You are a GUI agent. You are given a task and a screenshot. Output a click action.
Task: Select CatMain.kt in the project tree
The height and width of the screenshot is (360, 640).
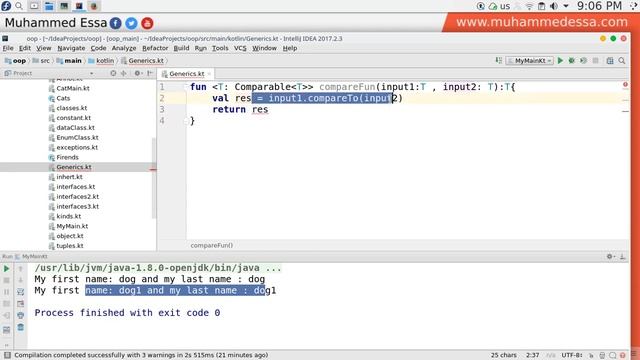click(x=73, y=88)
